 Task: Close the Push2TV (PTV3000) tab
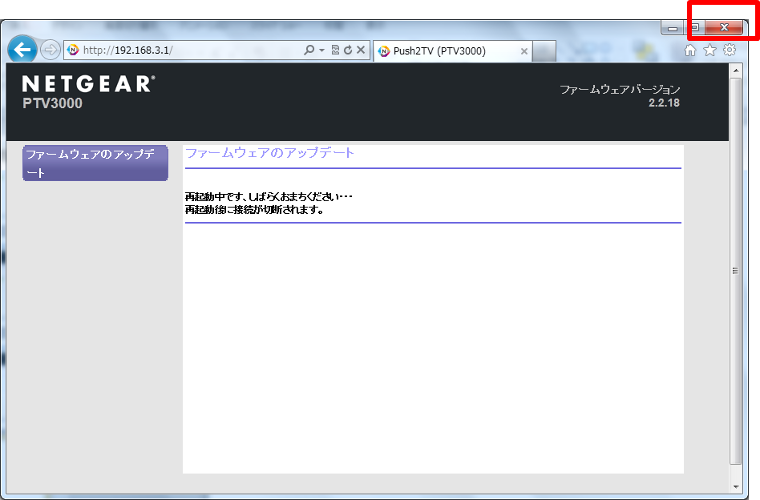[x=524, y=51]
